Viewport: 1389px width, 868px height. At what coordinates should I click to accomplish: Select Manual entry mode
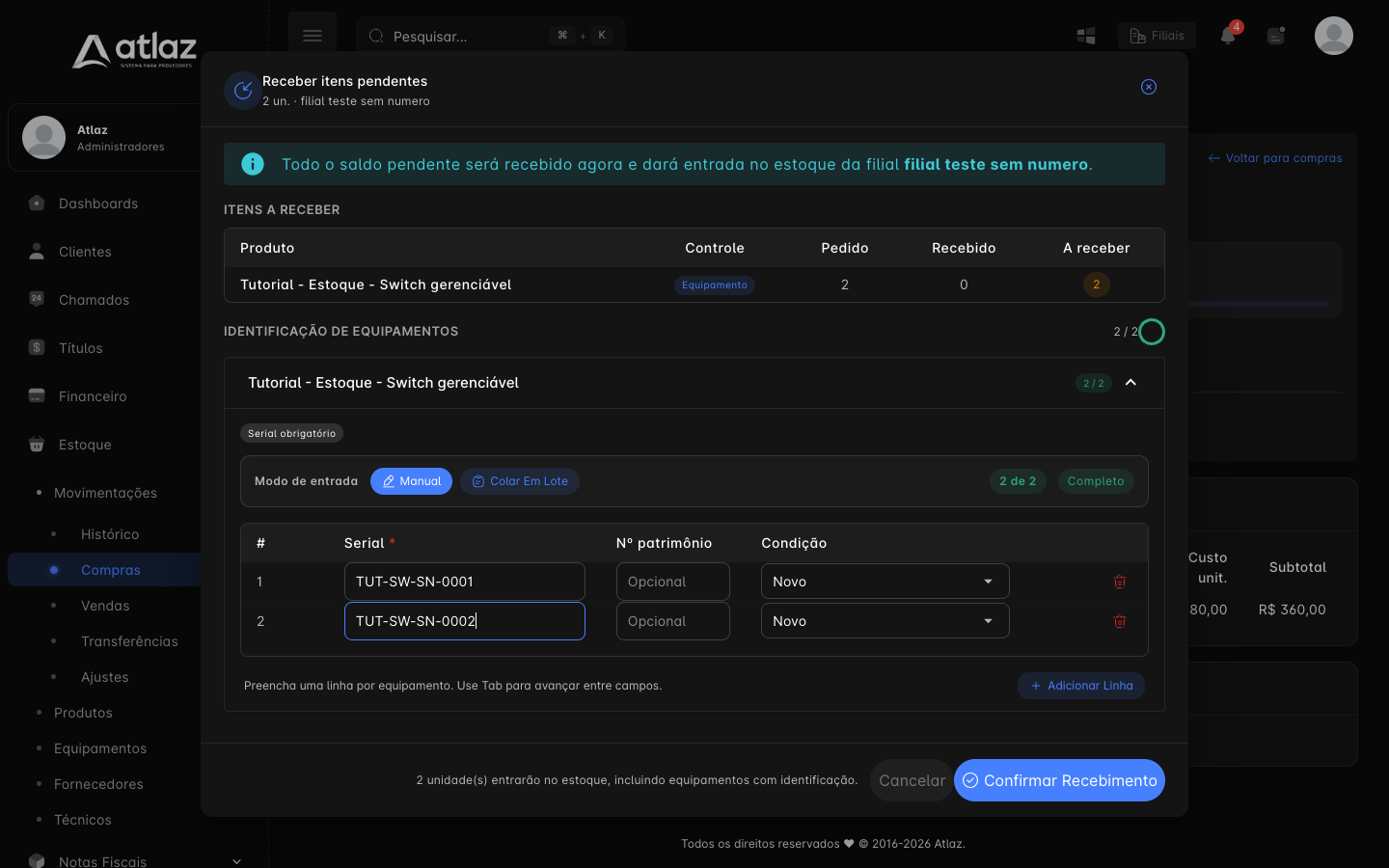(411, 481)
